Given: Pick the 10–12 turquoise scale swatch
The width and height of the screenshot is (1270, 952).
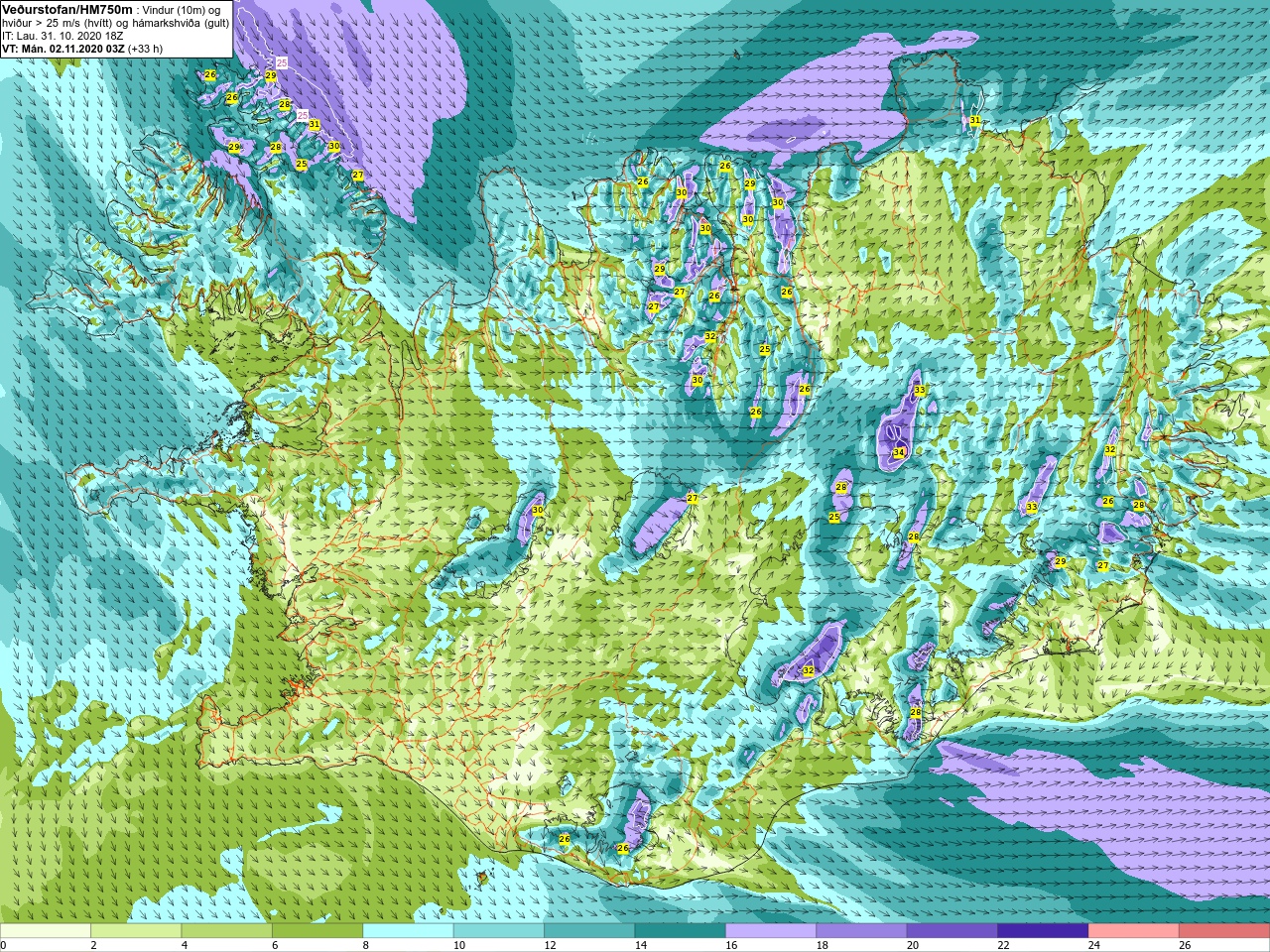Looking at the screenshot, I should pyautogui.click(x=499, y=930).
